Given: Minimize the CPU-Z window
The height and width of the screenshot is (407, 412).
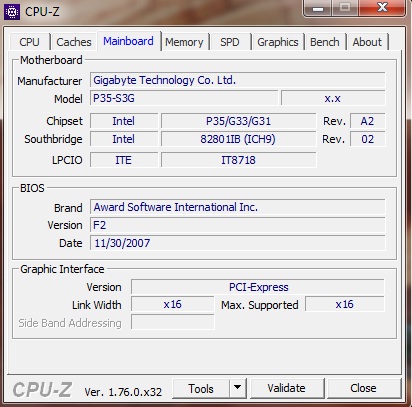Looking at the screenshot, I should pyautogui.click(x=318, y=8).
